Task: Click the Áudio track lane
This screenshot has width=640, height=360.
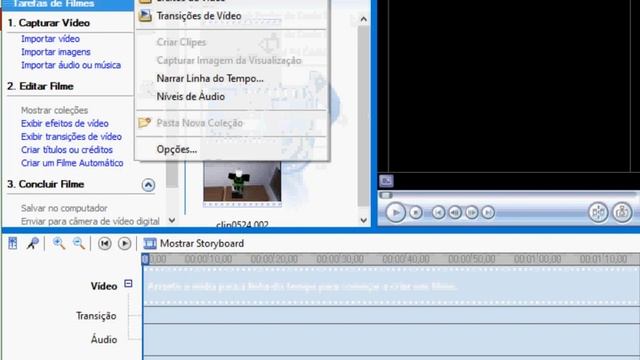Action: click(391, 340)
